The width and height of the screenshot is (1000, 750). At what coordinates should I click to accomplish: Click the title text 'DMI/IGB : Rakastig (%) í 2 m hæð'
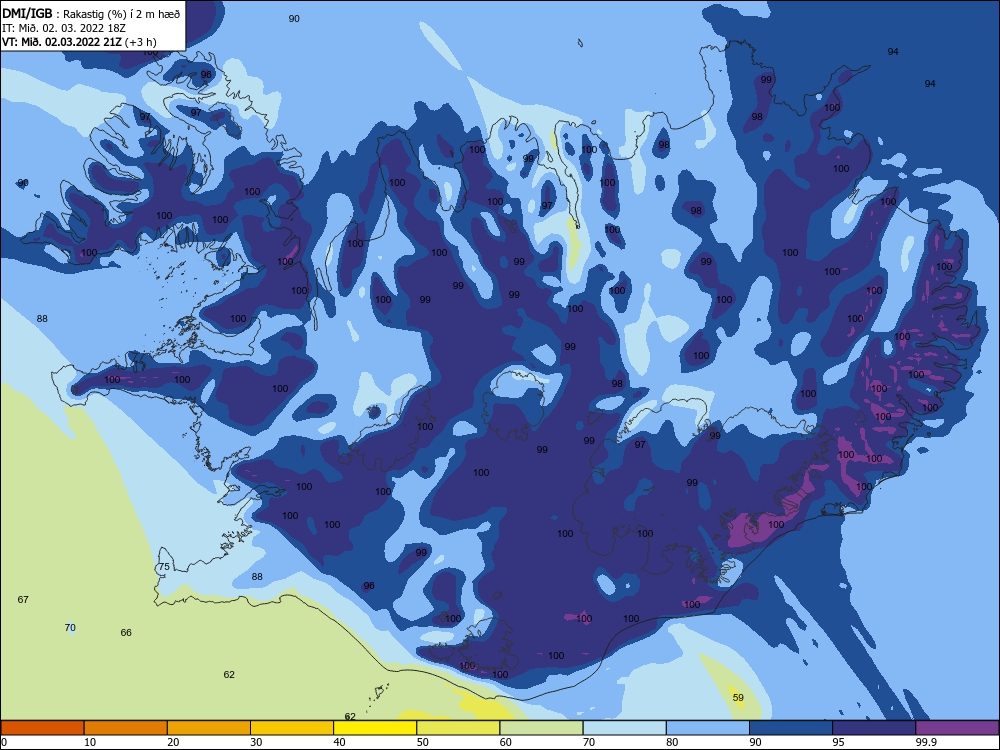point(91,13)
